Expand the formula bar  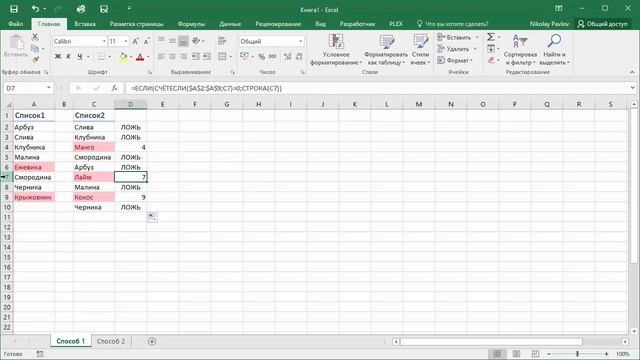pyautogui.click(x=632, y=88)
